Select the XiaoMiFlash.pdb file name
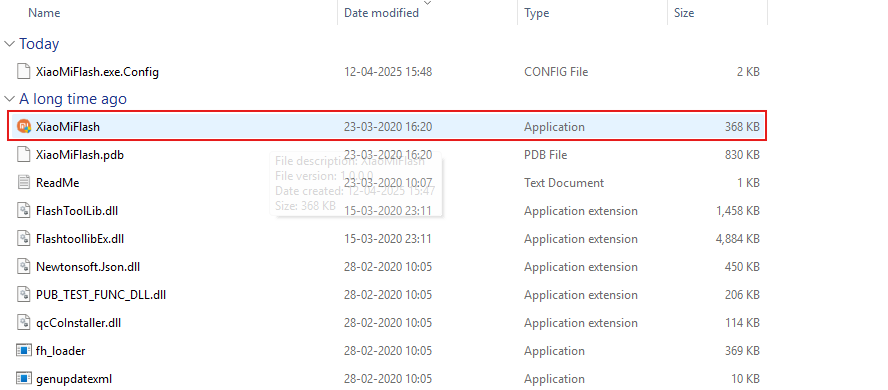The image size is (888, 390). (x=80, y=155)
